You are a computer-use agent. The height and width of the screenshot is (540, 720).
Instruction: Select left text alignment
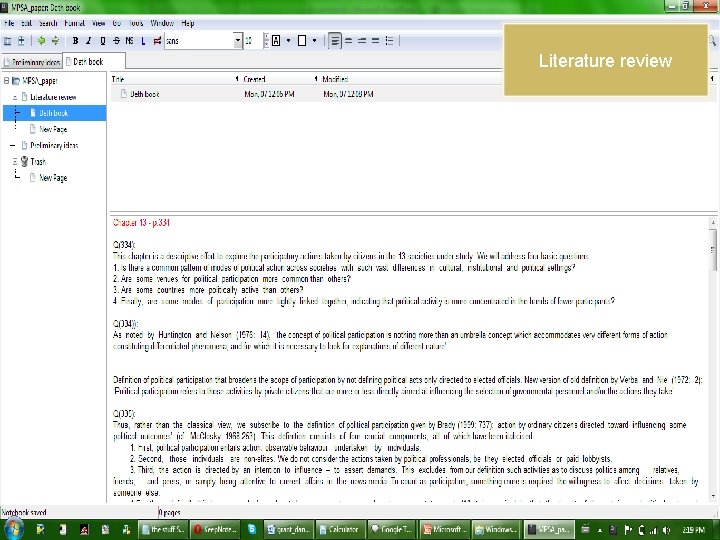click(335, 41)
